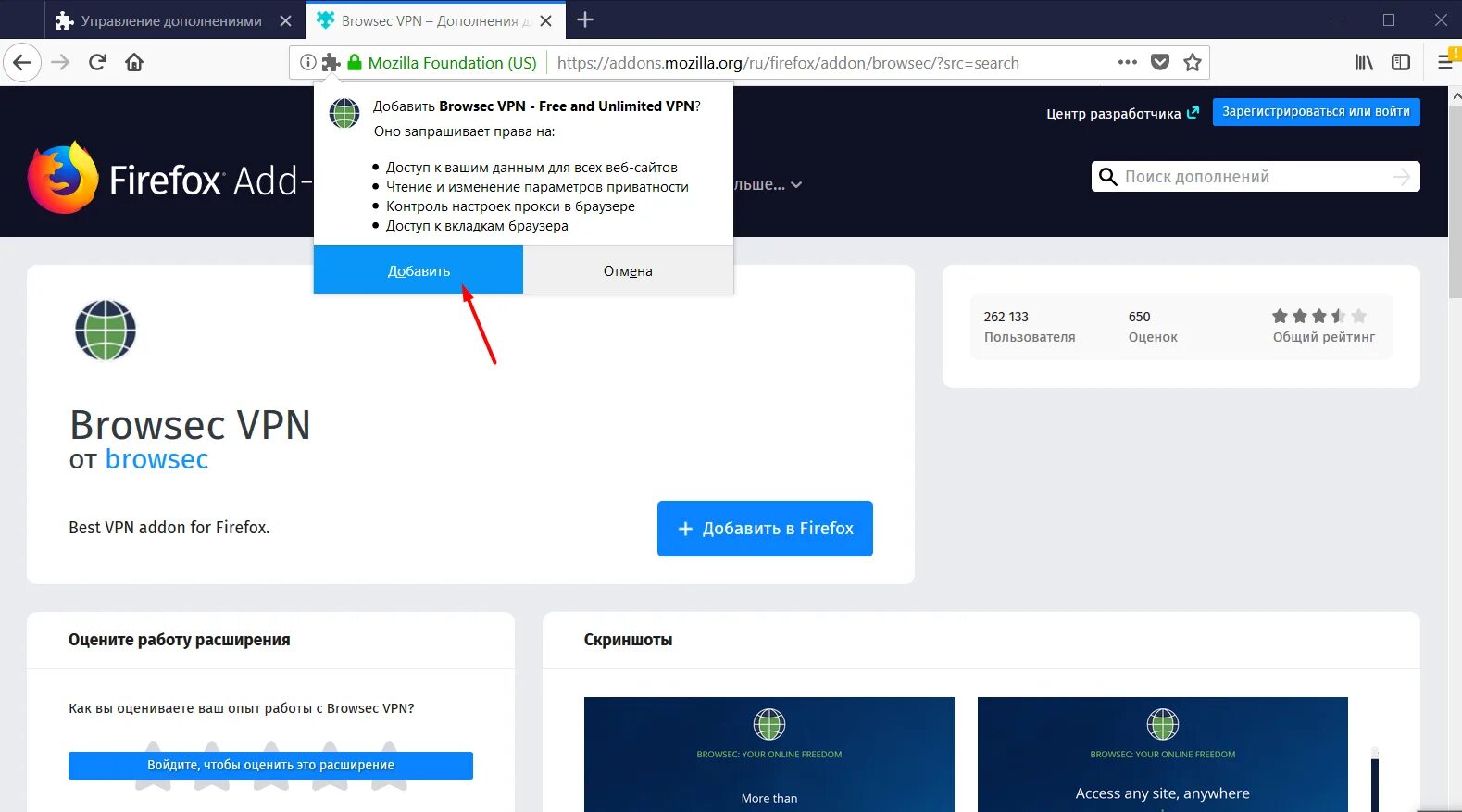
Task: Submit search with the arrow in search box
Action: click(x=1402, y=177)
